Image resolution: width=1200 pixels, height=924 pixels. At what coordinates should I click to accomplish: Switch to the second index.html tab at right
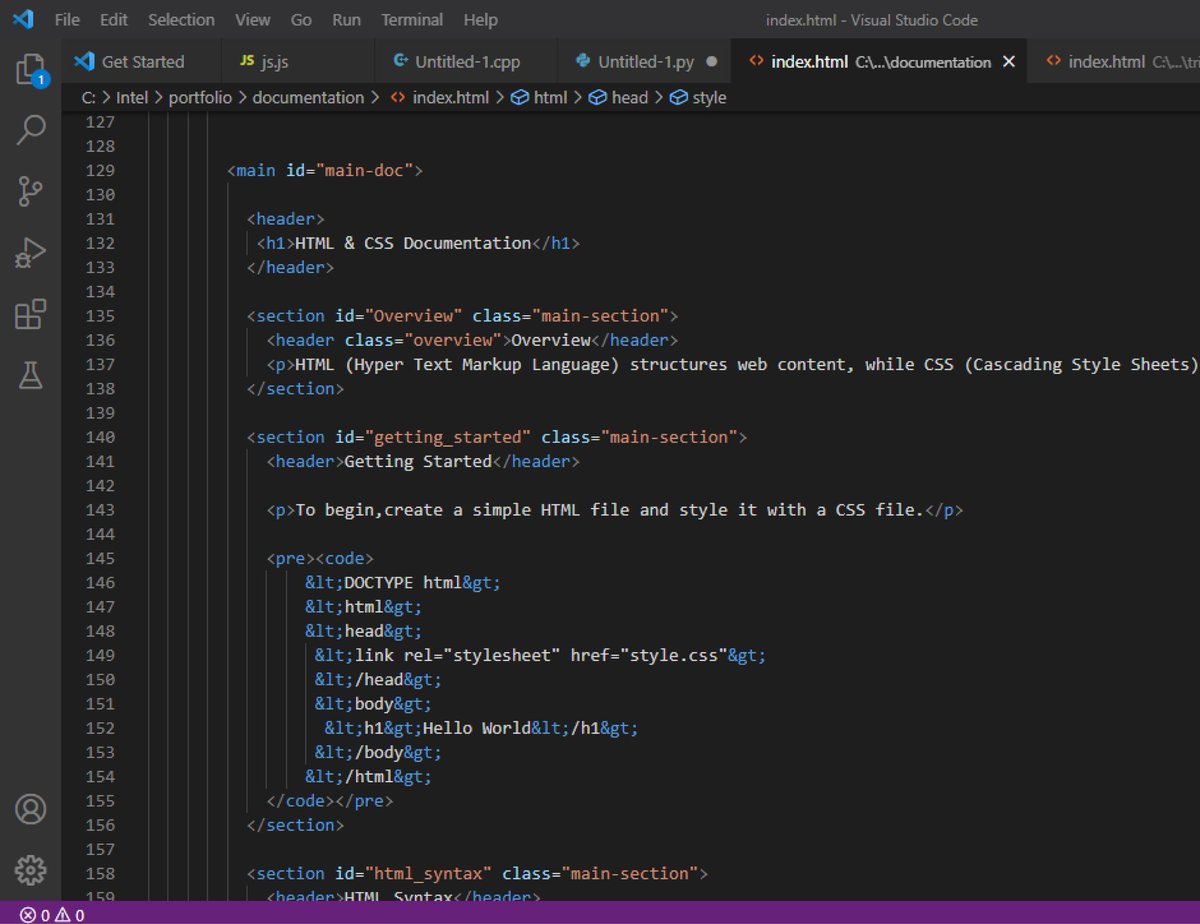(x=1116, y=61)
